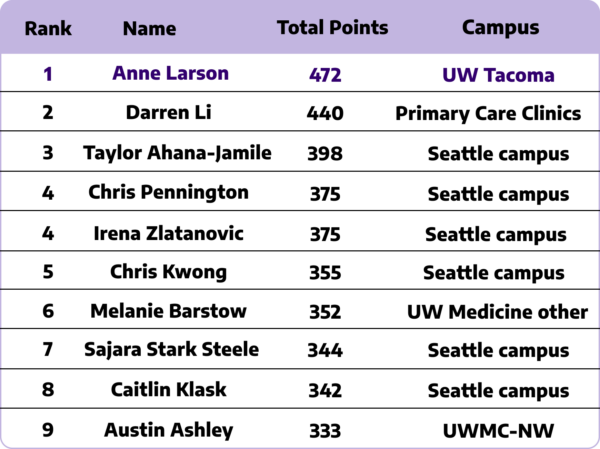Select Irena Zlatanovic's name
The width and height of the screenshot is (600, 449).
pyautogui.click(x=168, y=232)
